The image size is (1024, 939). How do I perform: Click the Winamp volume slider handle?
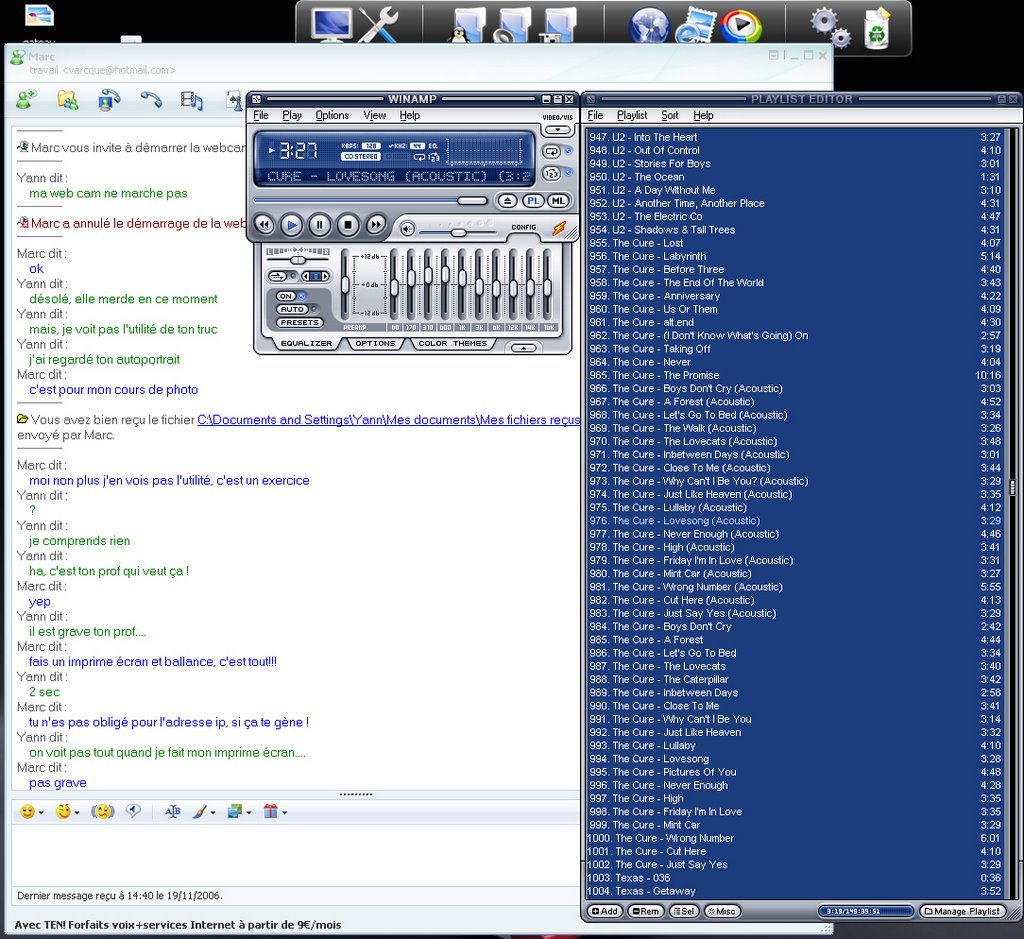tap(458, 232)
